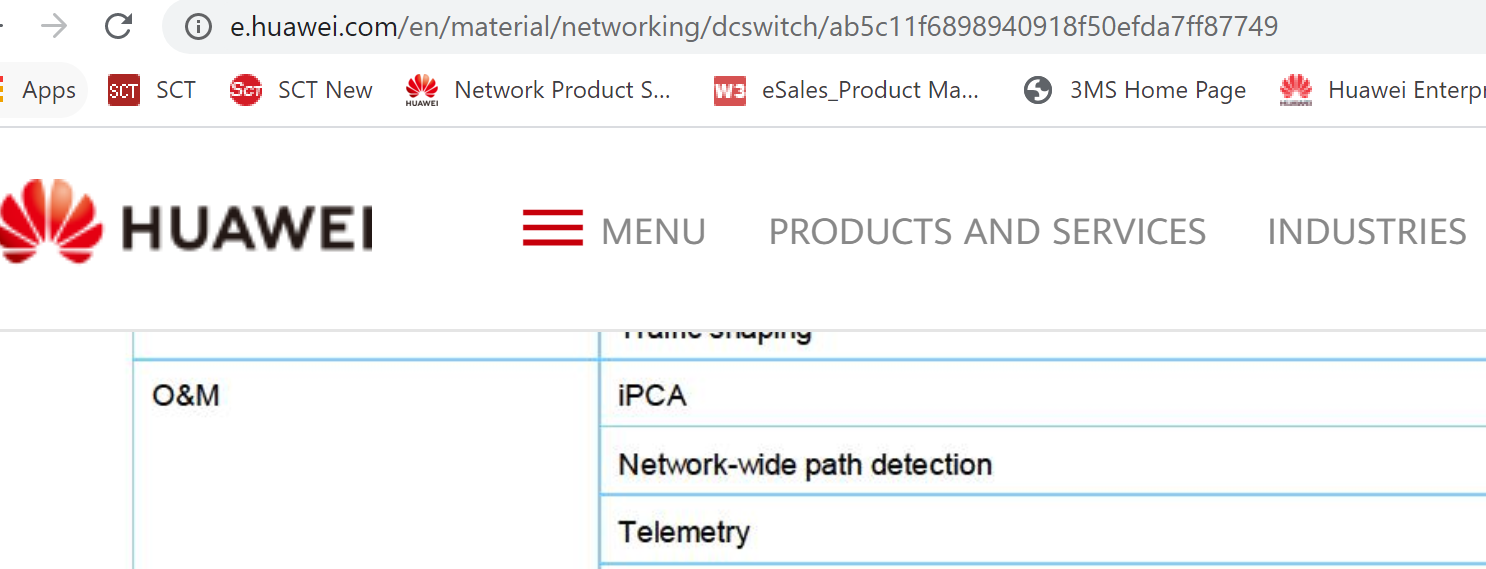Image resolution: width=1486 pixels, height=569 pixels.
Task: Open the 3MS Home Page bookmark
Action: [x=1135, y=90]
